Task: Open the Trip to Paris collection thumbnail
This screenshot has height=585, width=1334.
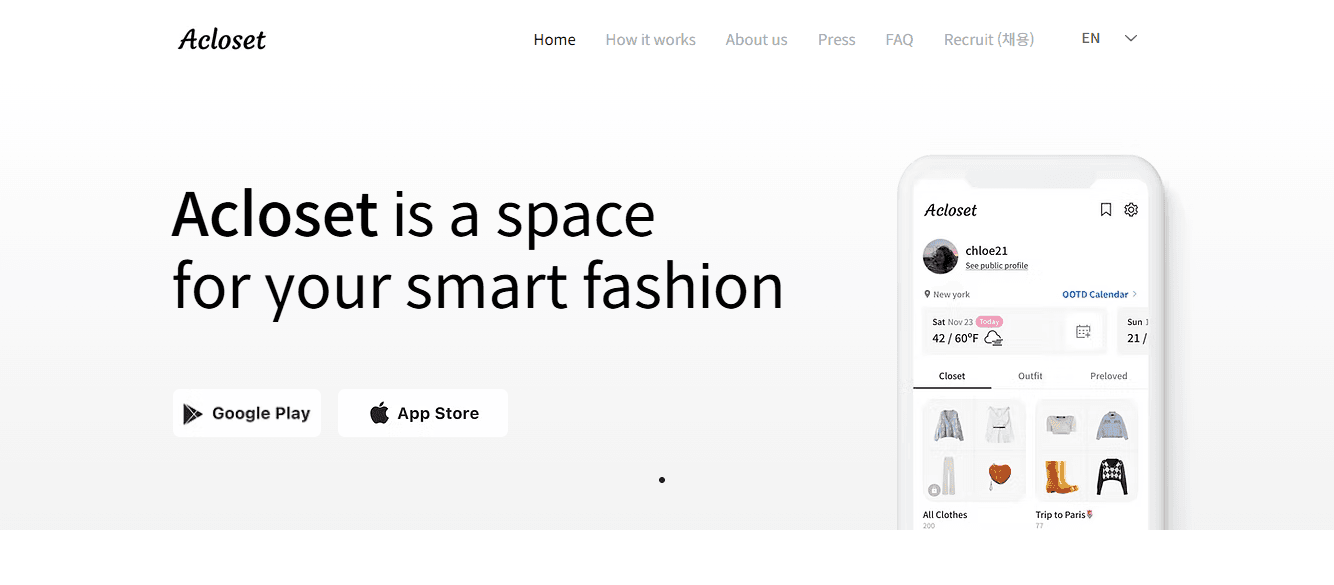Action: coord(1087,450)
